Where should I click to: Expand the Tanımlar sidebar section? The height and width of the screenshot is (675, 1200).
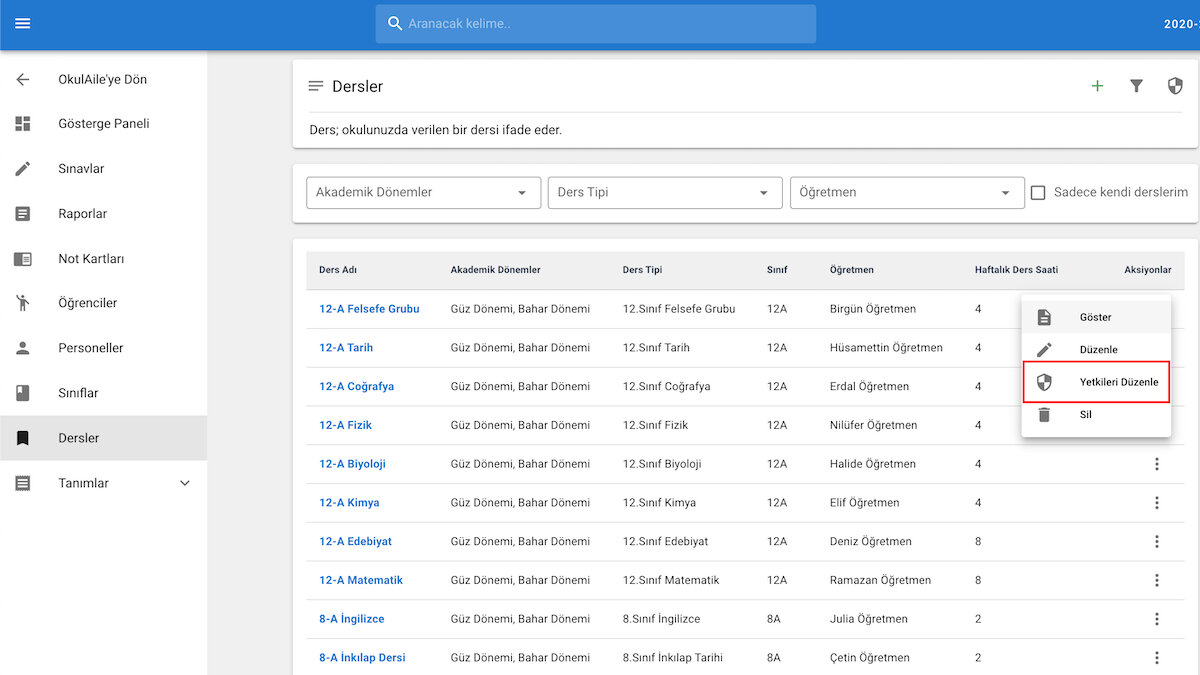(x=104, y=483)
